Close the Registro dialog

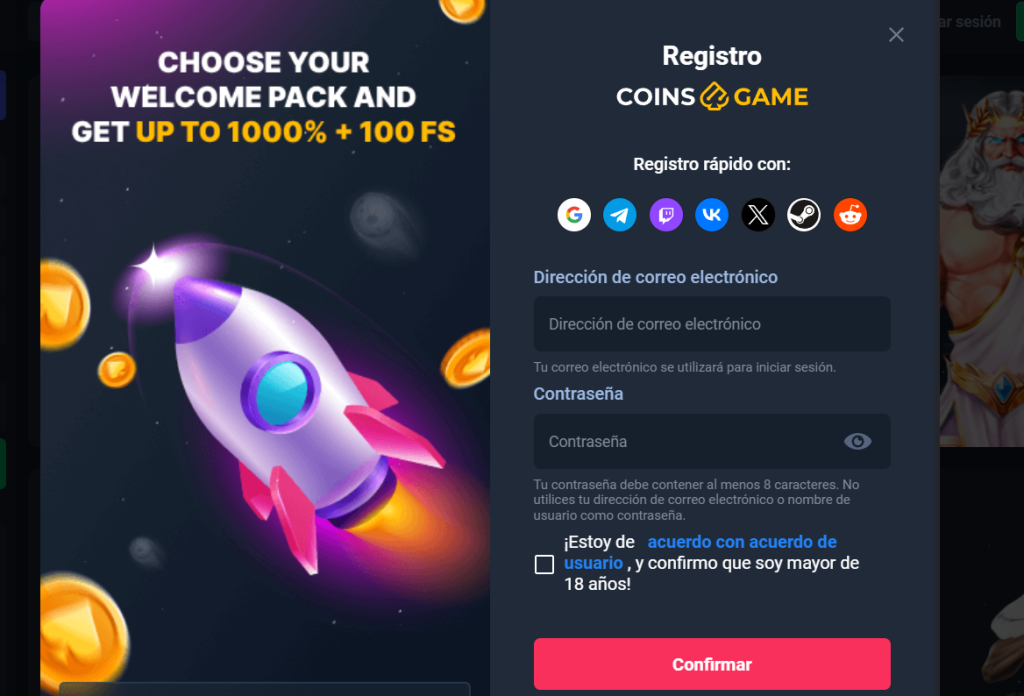[x=896, y=35]
